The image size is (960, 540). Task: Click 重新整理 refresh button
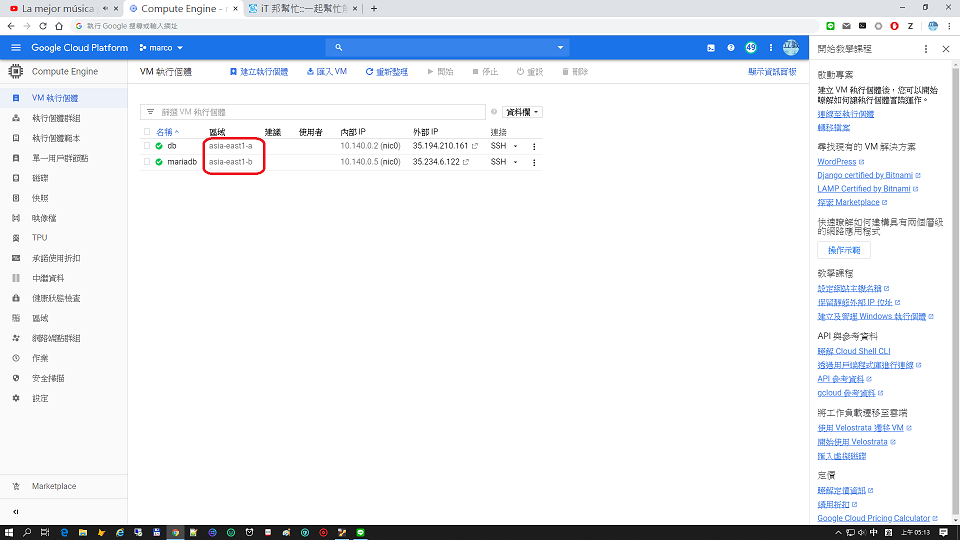(387, 72)
